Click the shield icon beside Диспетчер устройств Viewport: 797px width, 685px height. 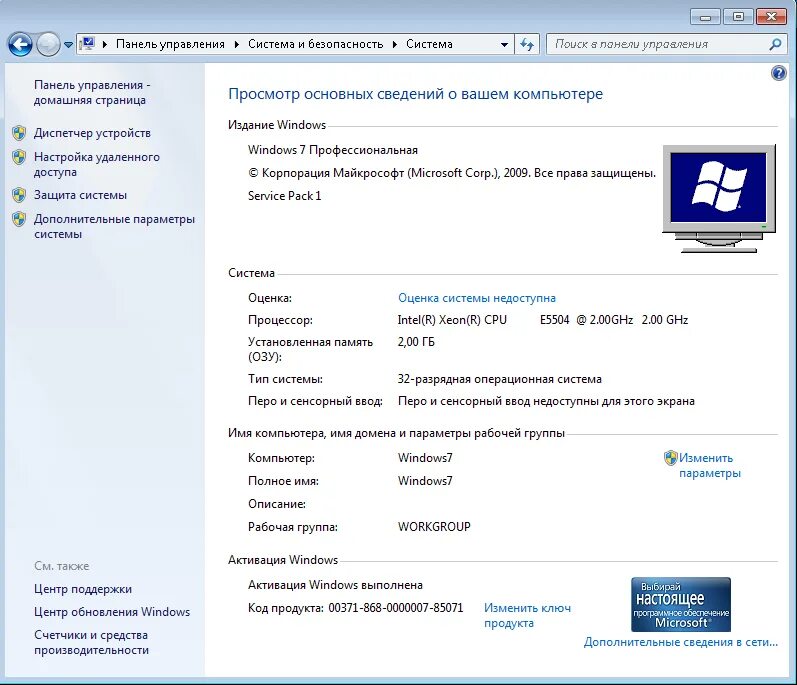pyautogui.click(x=19, y=133)
